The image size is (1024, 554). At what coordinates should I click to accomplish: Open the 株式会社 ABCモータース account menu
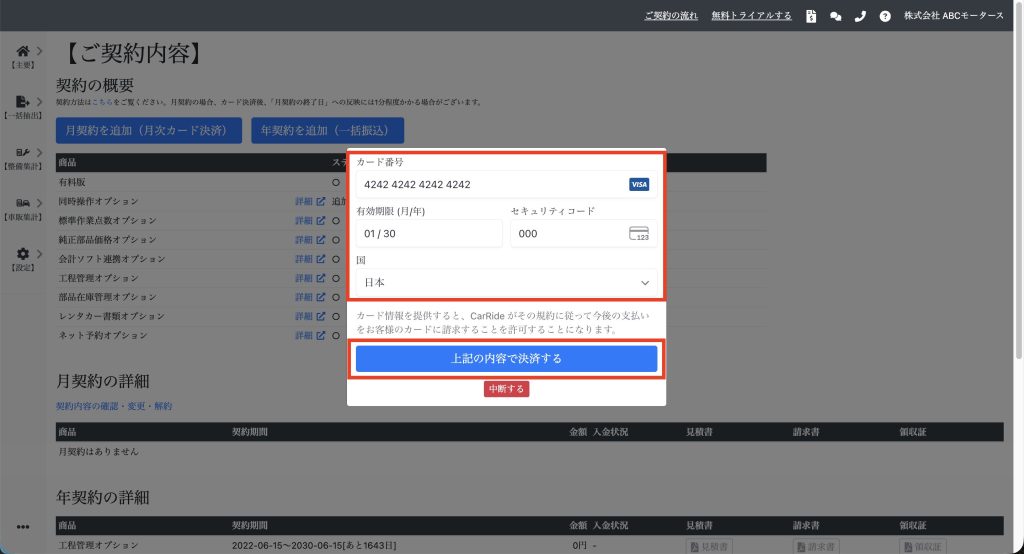[953, 16]
